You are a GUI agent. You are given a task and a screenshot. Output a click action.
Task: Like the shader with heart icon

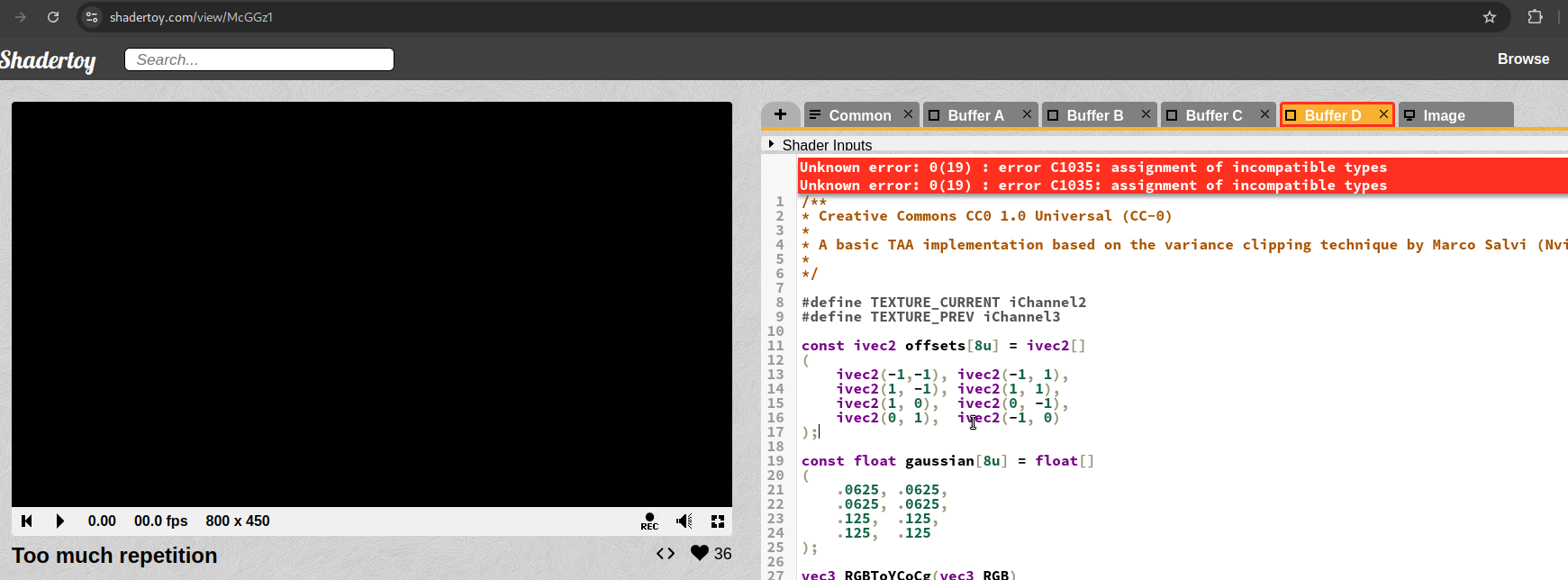point(700,553)
